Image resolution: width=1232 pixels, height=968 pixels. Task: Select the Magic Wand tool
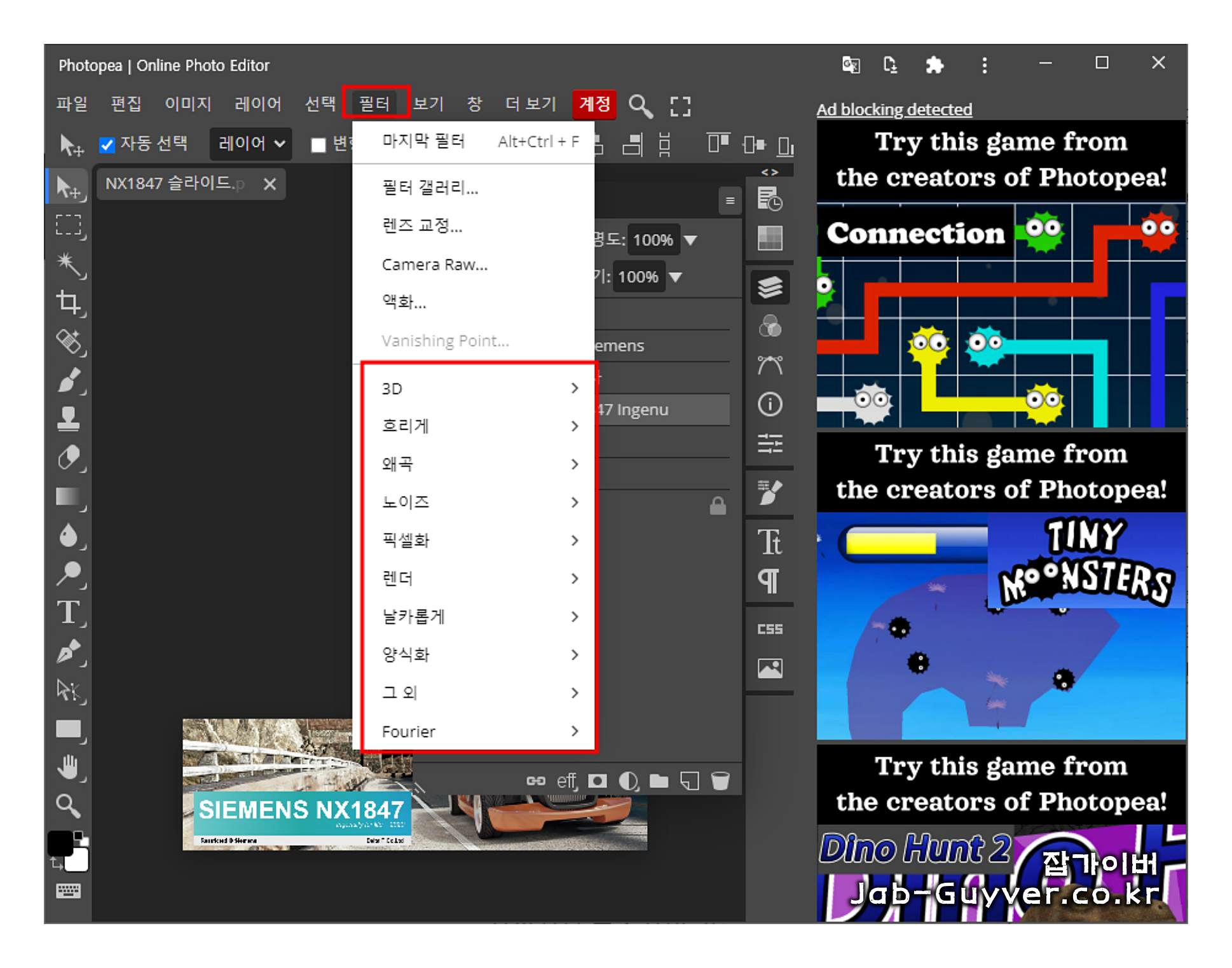[x=68, y=264]
